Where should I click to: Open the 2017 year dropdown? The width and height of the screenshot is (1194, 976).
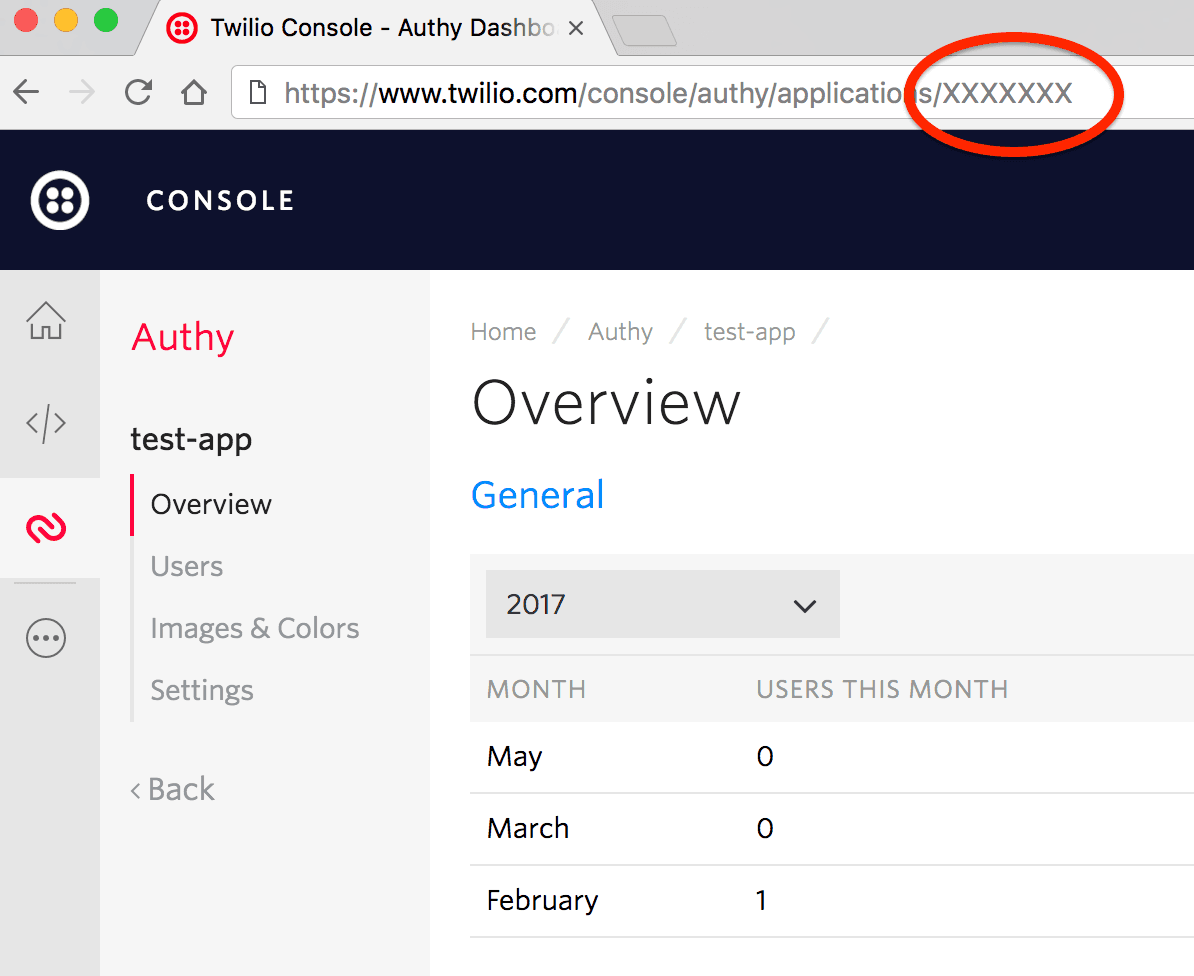[662, 604]
